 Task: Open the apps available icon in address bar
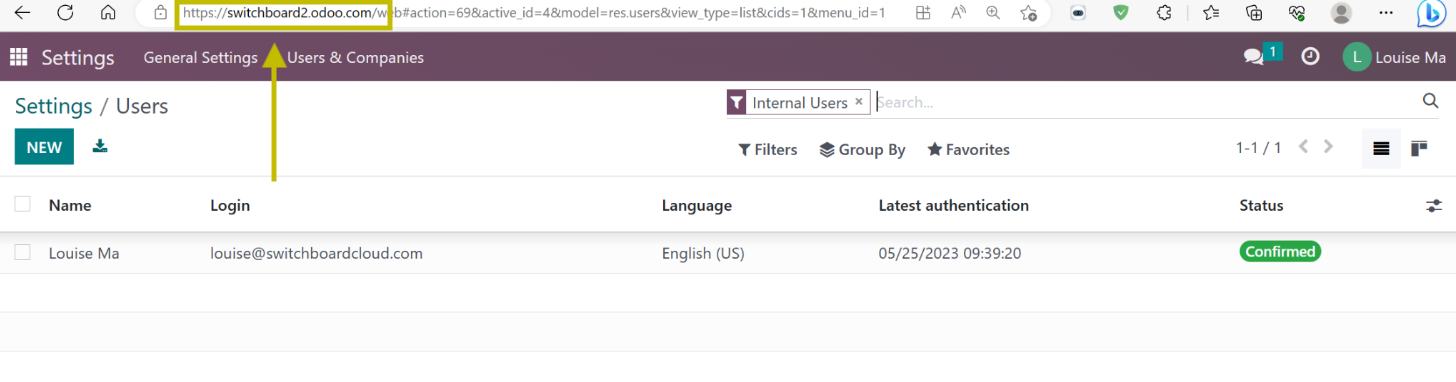coord(923,13)
